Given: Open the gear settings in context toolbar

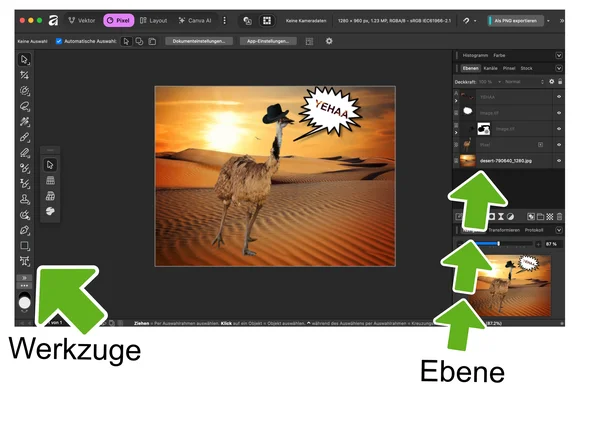Looking at the screenshot, I should point(329,41).
